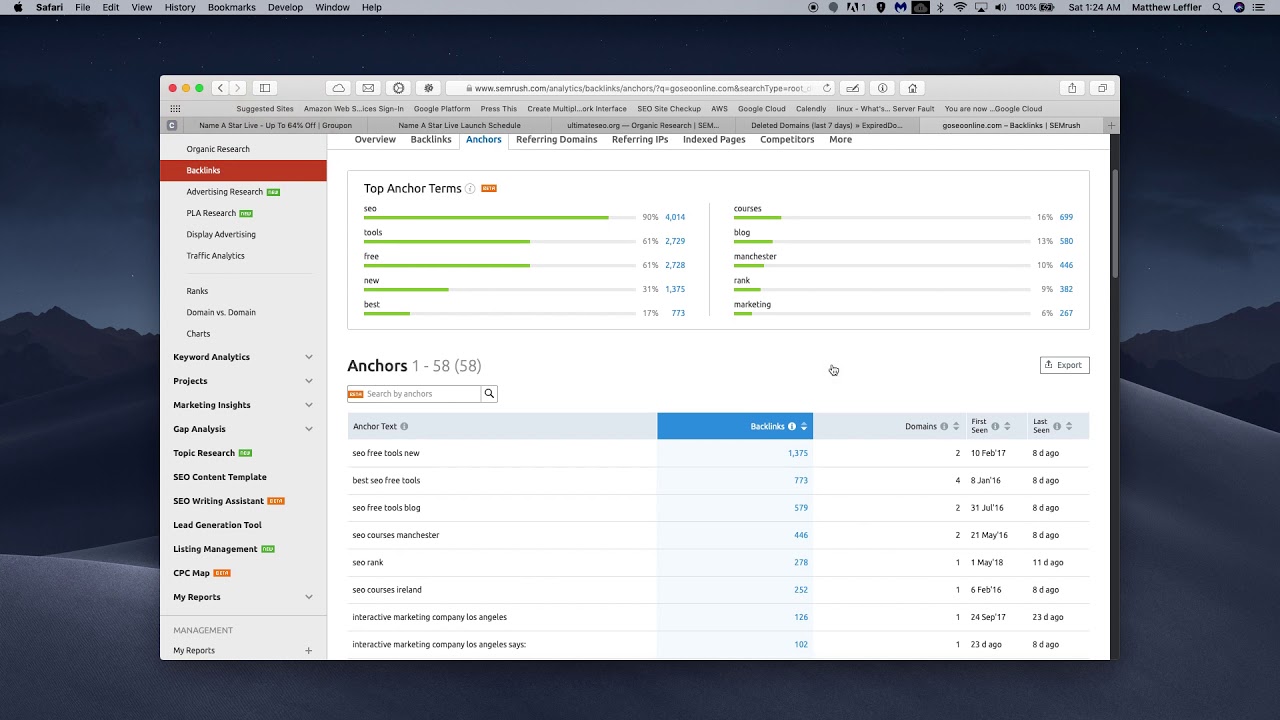Sort the table by First Seen arrows

1007,426
